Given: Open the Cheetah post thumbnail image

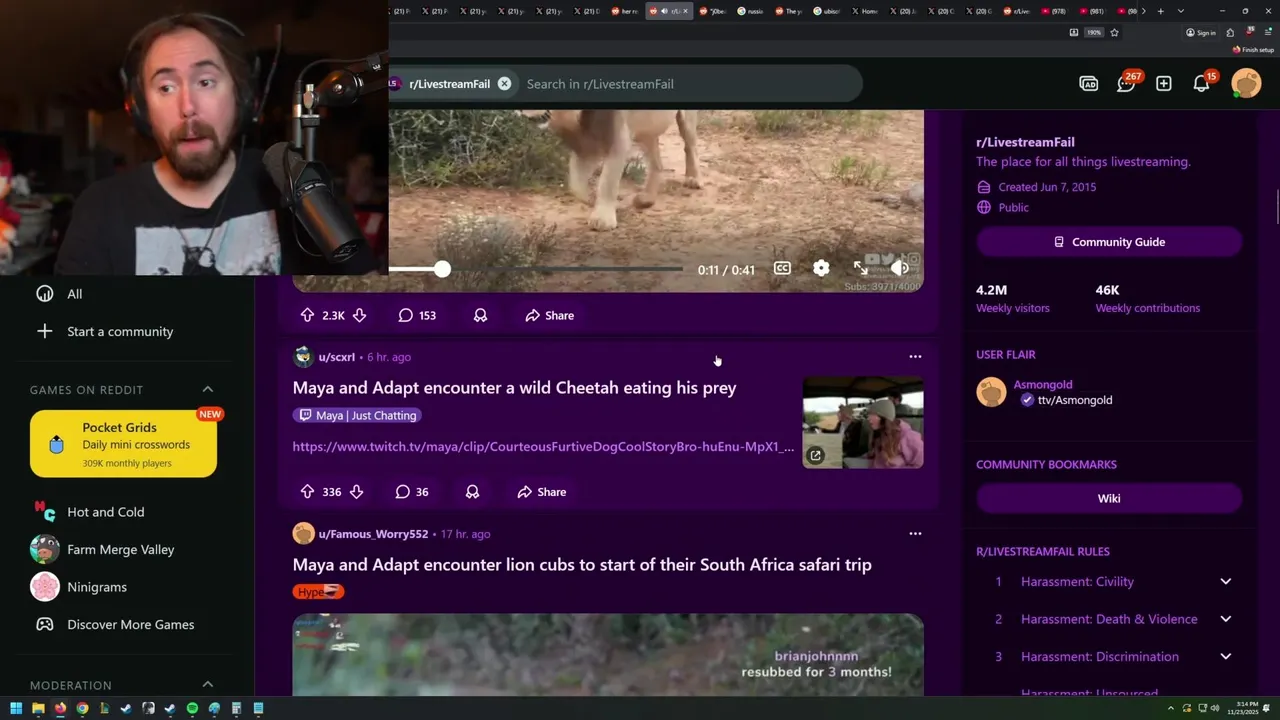Looking at the screenshot, I should point(863,422).
